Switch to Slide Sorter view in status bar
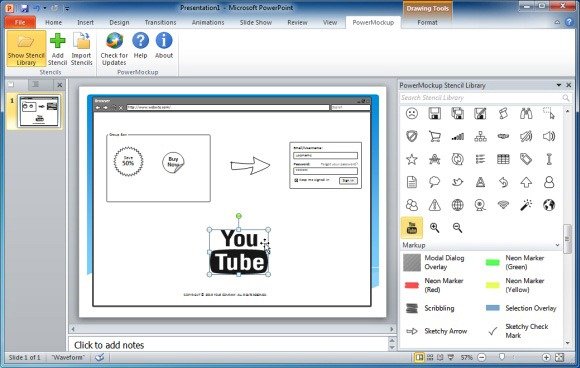The image size is (580, 368). pos(430,357)
